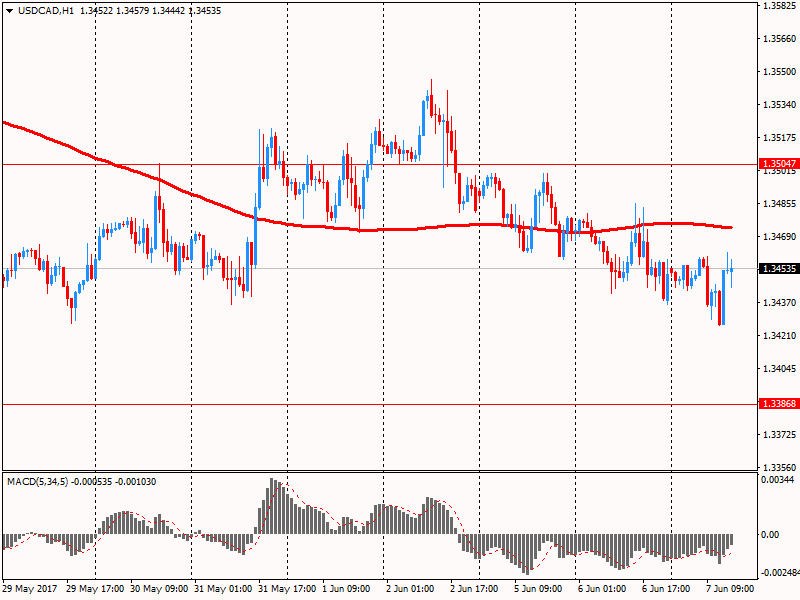The image size is (800, 600).
Task: Select the 1.35175 price axis value
Action: (x=780, y=138)
